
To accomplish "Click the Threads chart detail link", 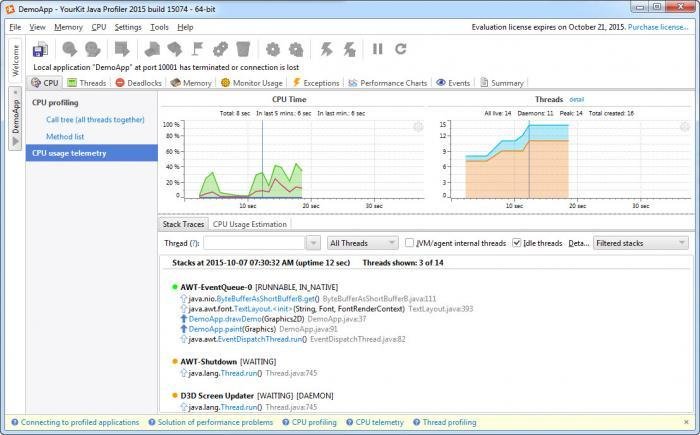I will 576,100.
